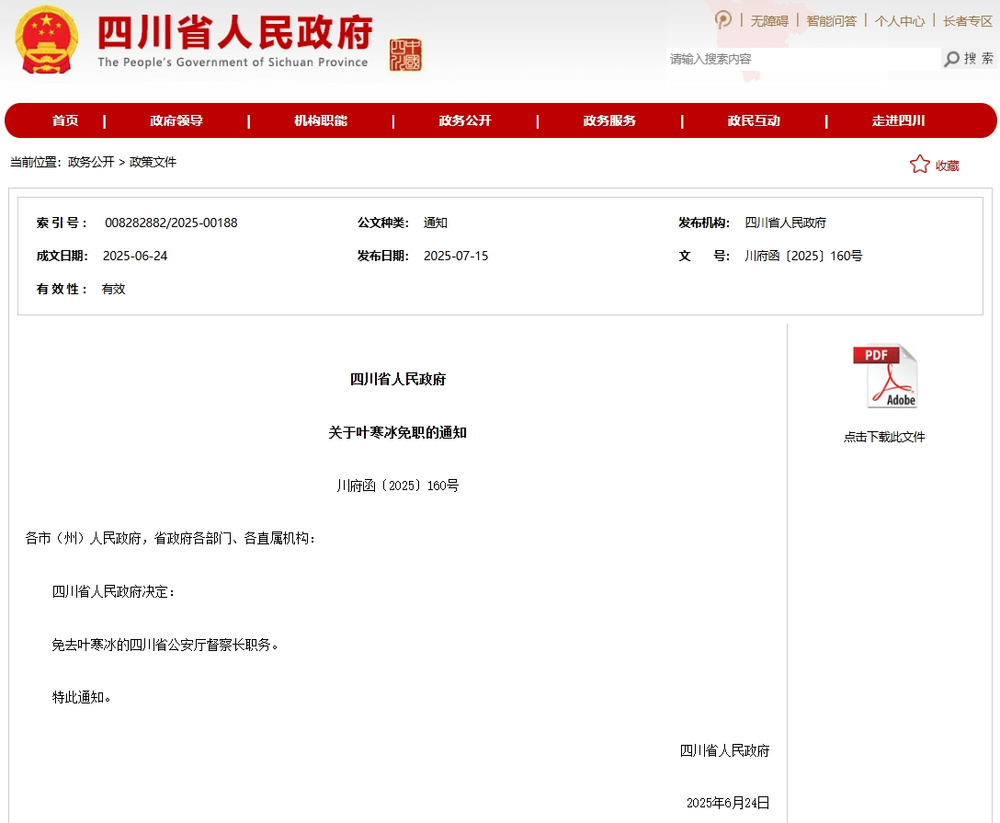Click the date 2025年6月24日
This screenshot has width=1000, height=823.
click(x=728, y=803)
